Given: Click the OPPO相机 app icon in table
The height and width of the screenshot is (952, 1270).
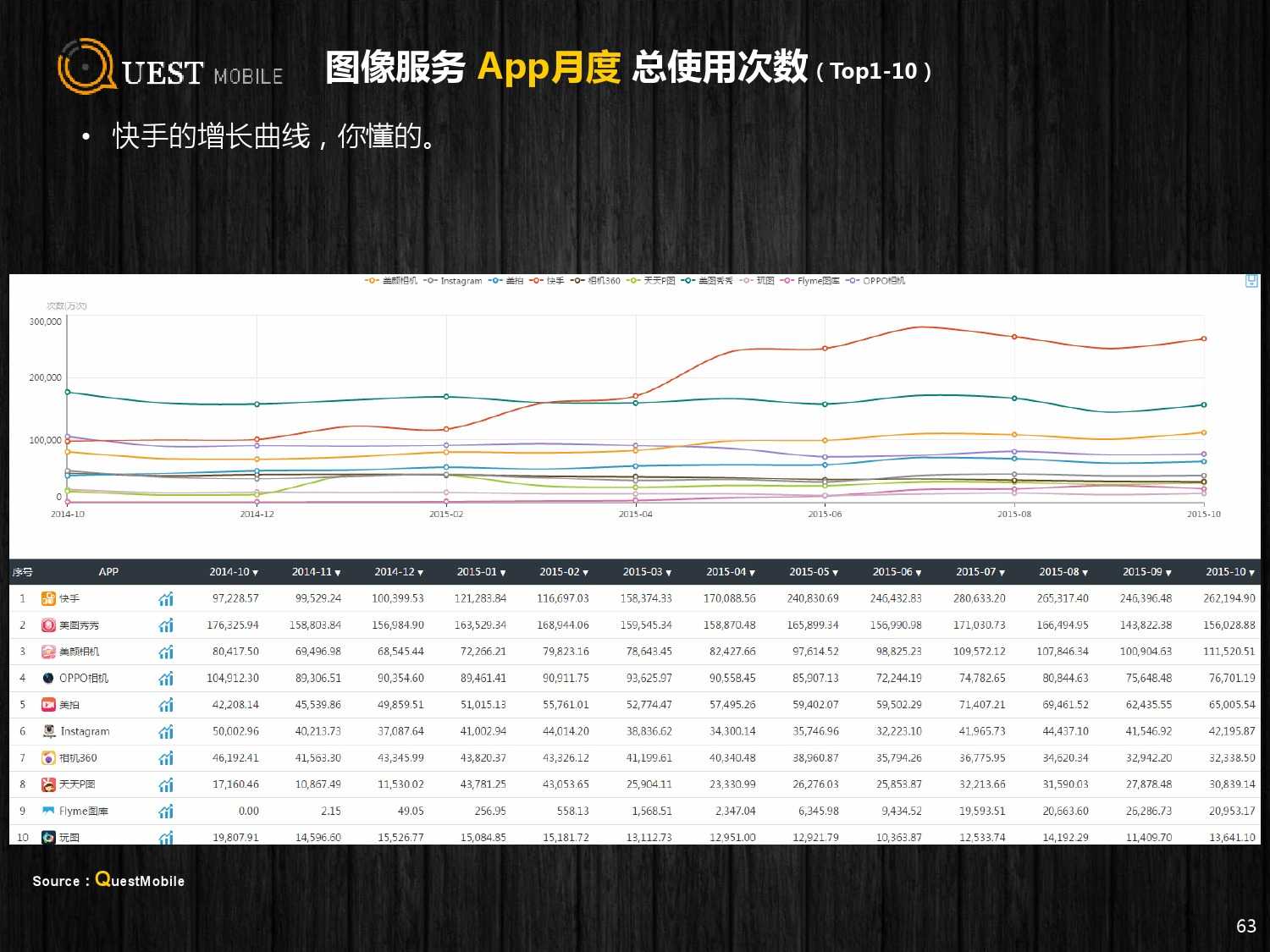Looking at the screenshot, I should point(48,678).
